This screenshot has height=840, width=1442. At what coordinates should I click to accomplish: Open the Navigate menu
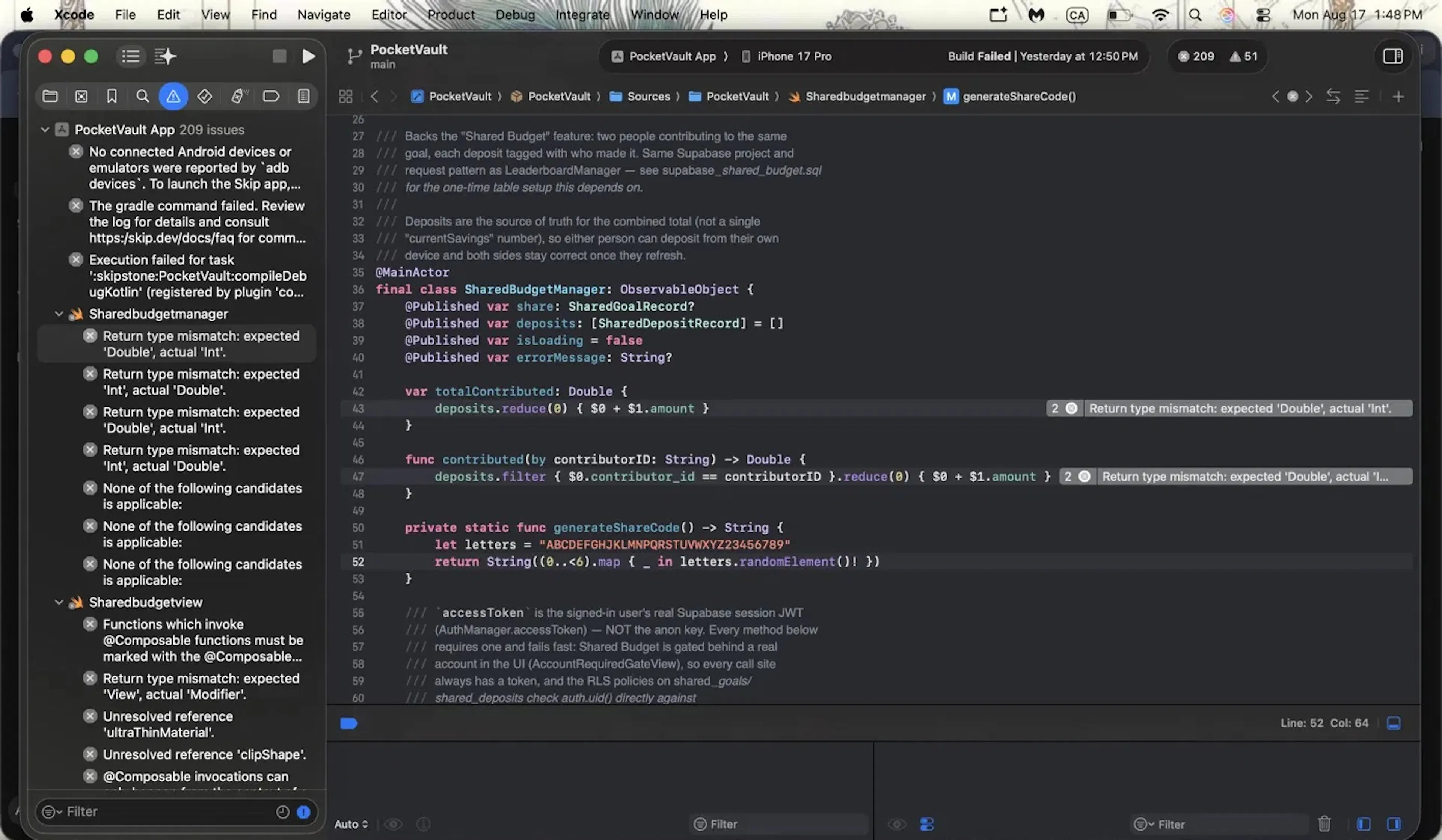(324, 14)
